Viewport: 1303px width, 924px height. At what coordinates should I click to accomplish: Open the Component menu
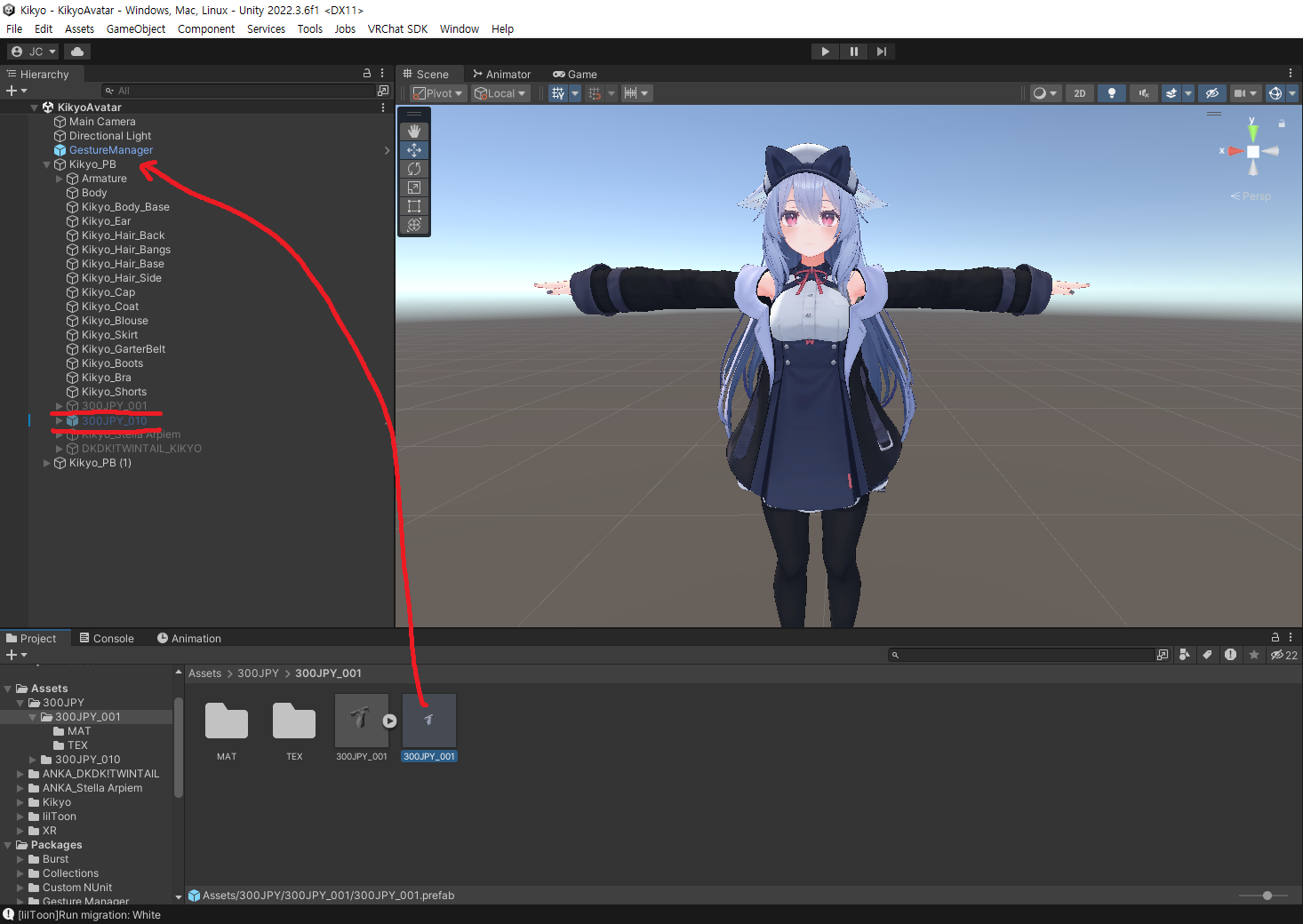click(x=206, y=29)
